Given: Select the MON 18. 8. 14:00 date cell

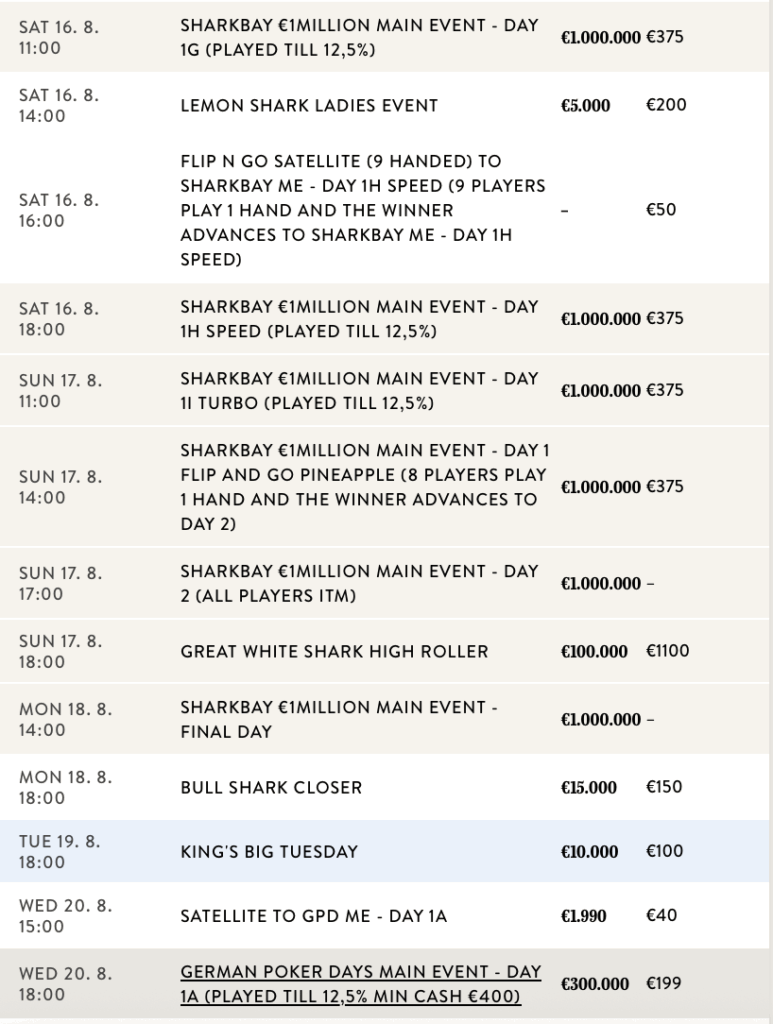Looking at the screenshot, I should click(x=65, y=719).
